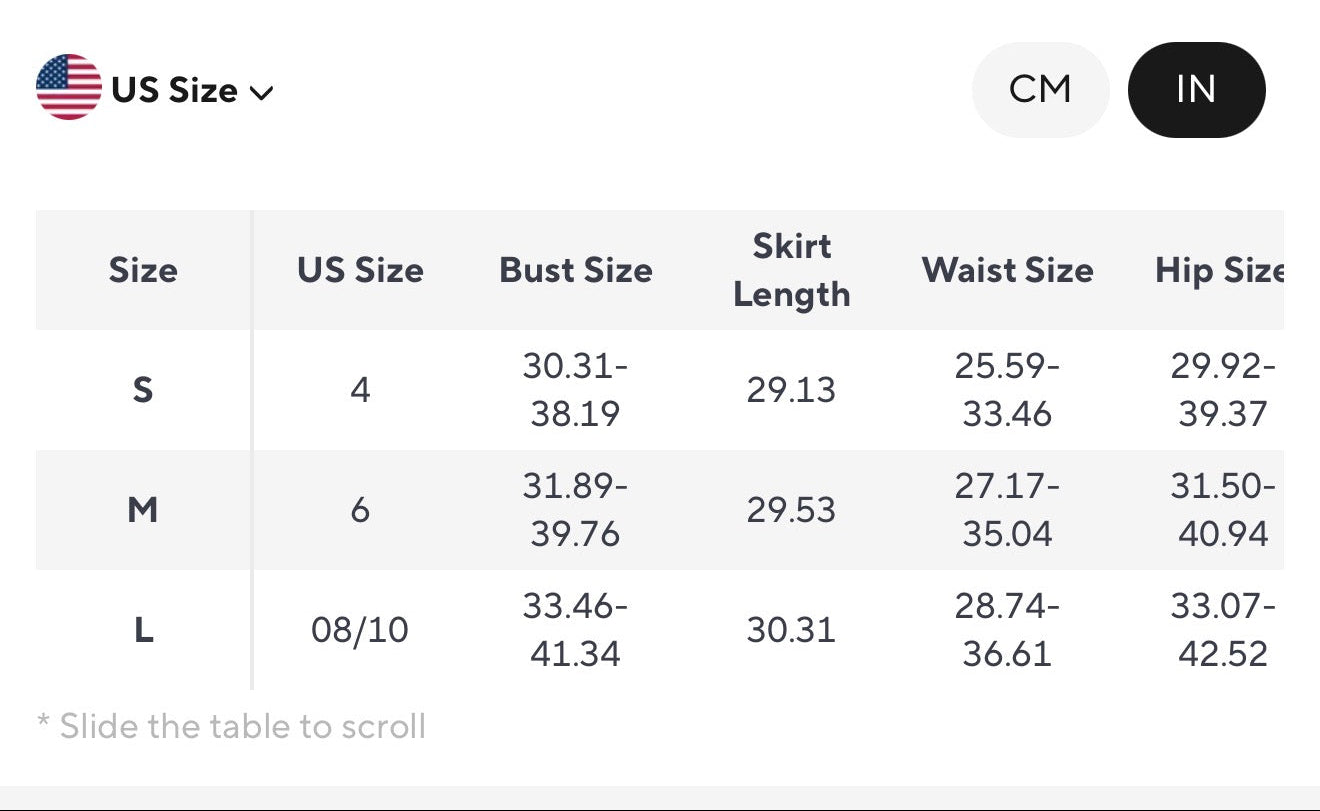This screenshot has width=1320, height=811.
Task: Click the Slide the table note
Action: click(230, 726)
